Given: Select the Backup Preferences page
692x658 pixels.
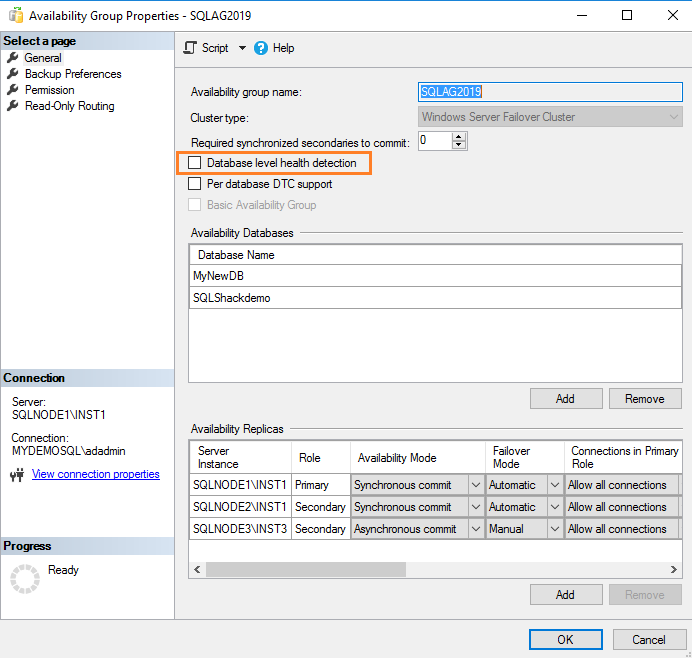Looking at the screenshot, I should pyautogui.click(x=73, y=74).
